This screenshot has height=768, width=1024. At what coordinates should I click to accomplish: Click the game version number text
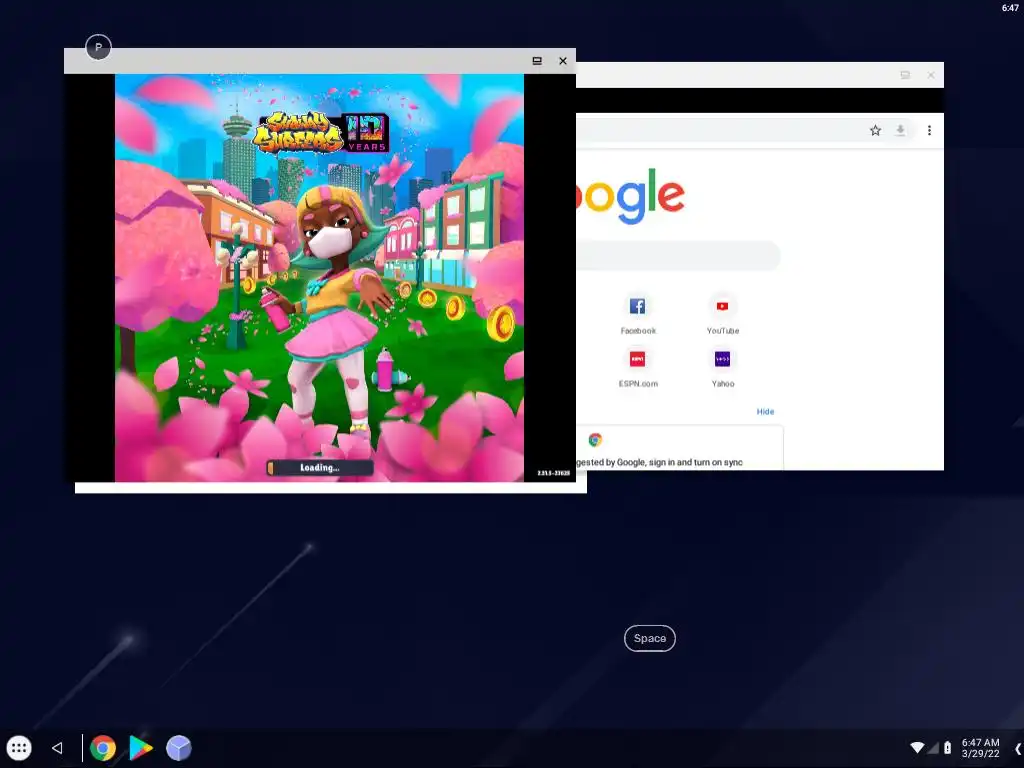(x=553, y=473)
